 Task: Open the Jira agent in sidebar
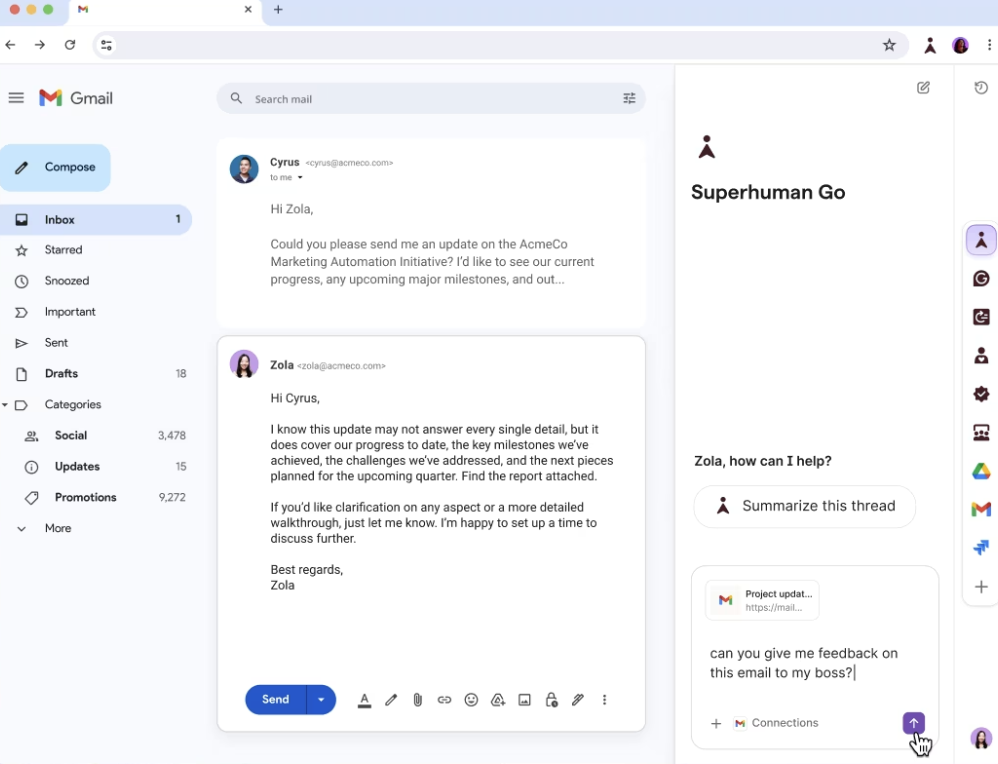[x=981, y=548]
